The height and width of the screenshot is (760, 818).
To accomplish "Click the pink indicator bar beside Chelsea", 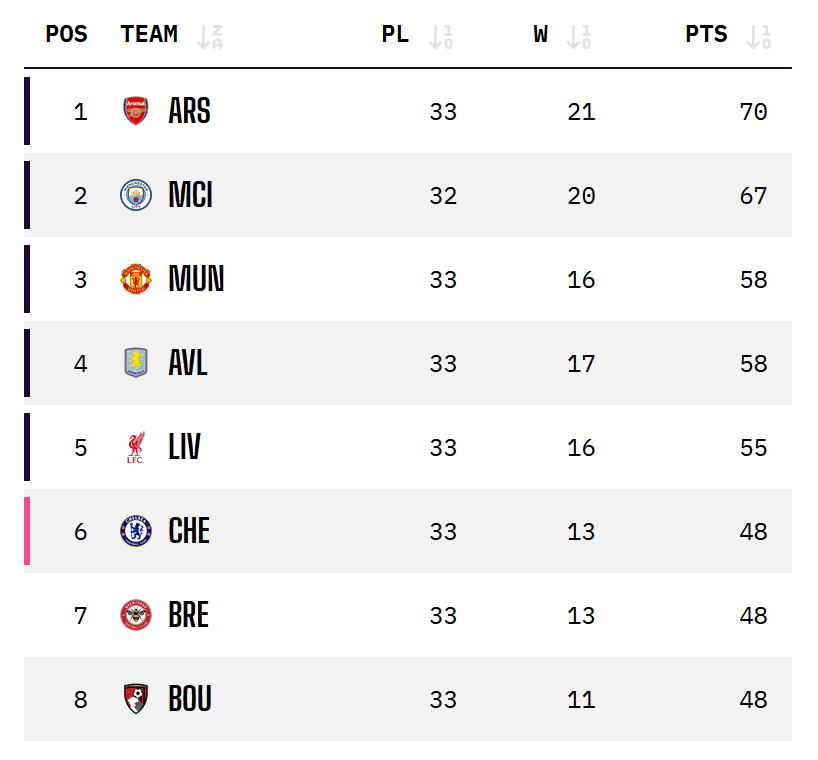I will [29, 531].
